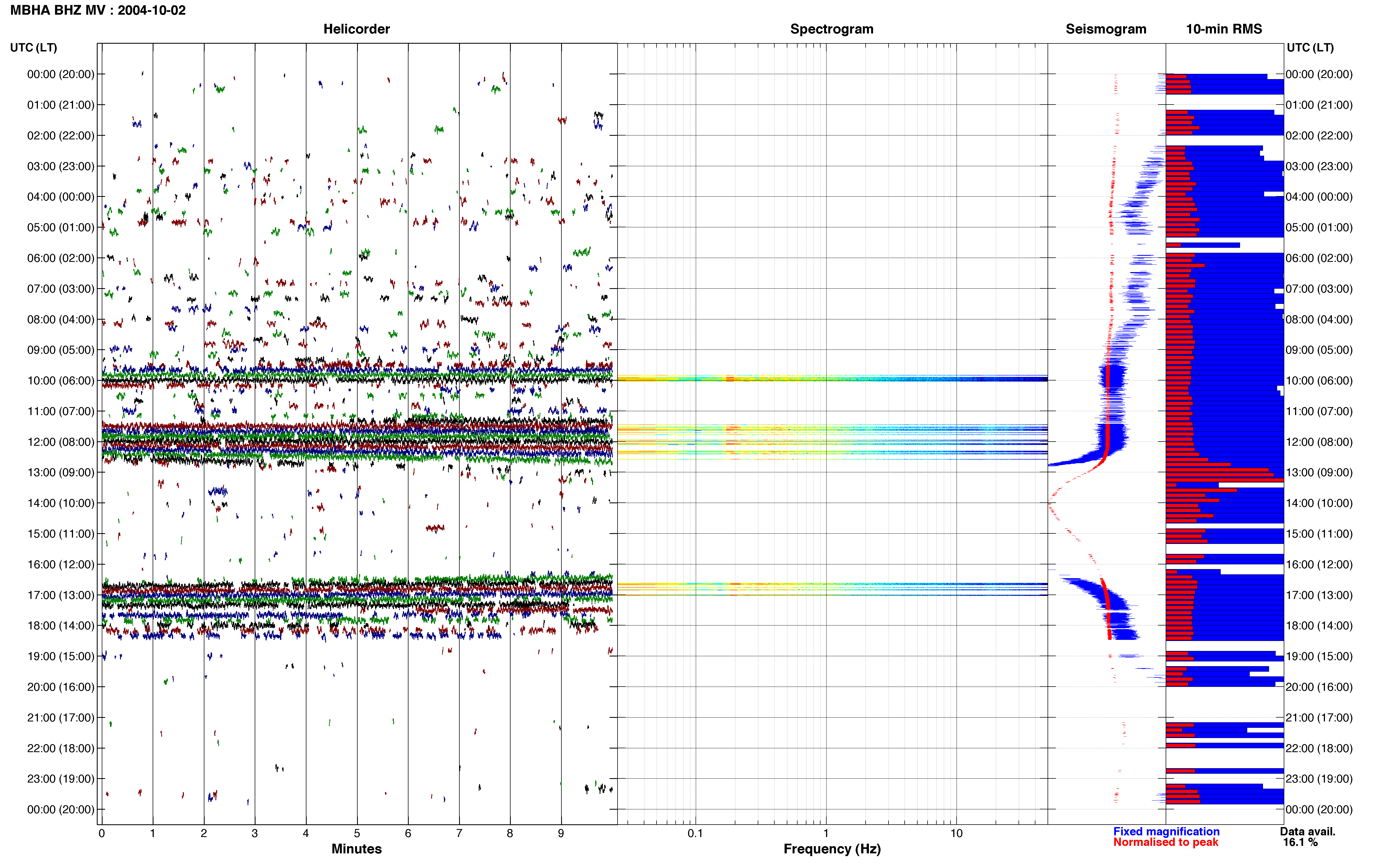The width and height of the screenshot is (1388, 868).
Task: Click minute tick label '9' on helicorder
Action: pos(561,833)
